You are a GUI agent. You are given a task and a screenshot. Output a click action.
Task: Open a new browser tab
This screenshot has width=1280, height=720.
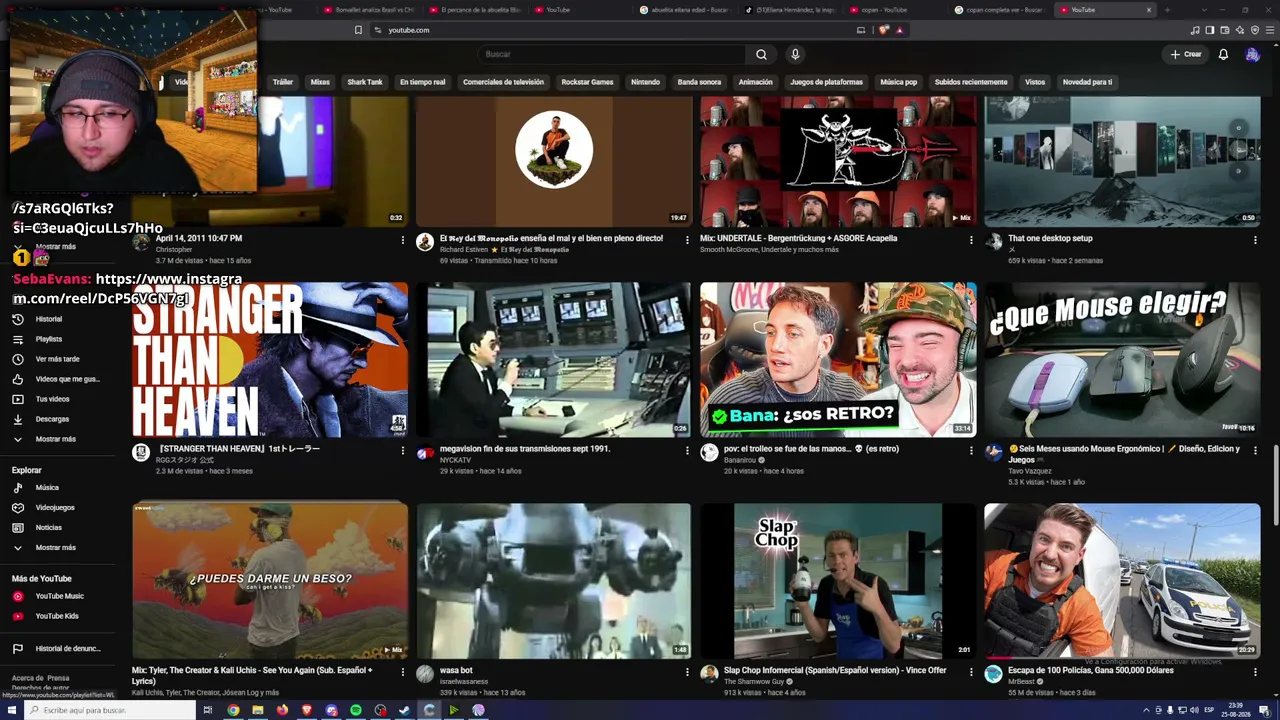click(1167, 10)
